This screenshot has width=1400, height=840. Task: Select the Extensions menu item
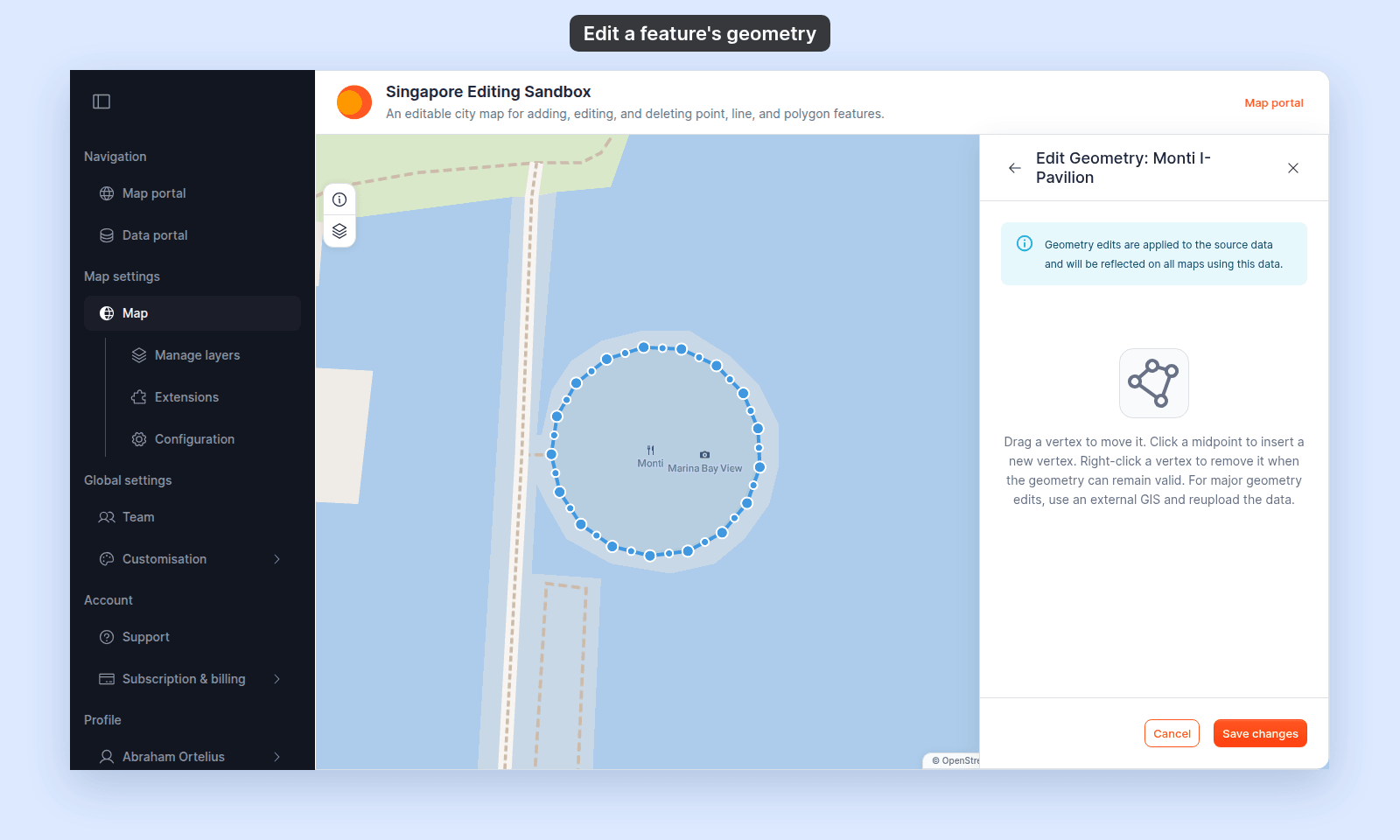tap(186, 397)
